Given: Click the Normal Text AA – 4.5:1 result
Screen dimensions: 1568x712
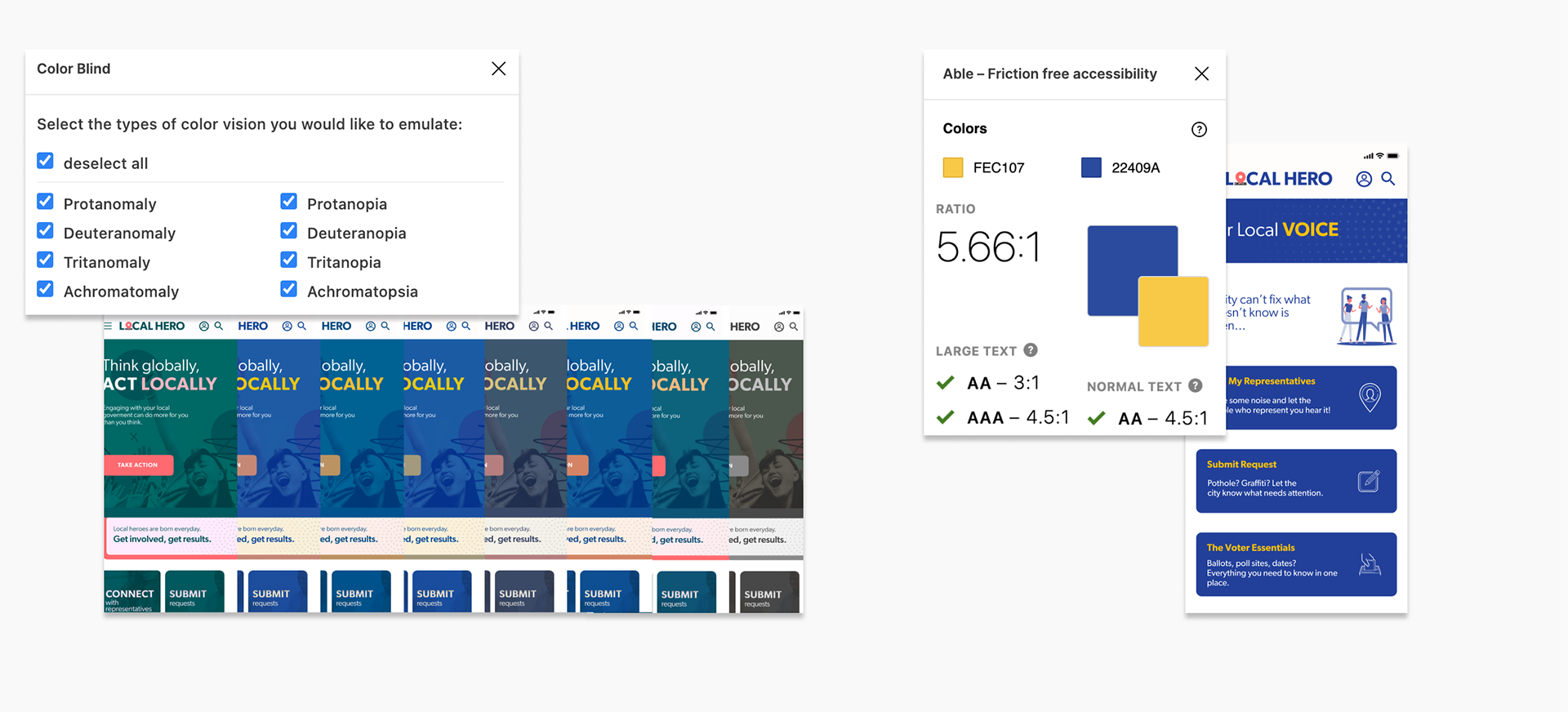Looking at the screenshot, I should 1147,418.
